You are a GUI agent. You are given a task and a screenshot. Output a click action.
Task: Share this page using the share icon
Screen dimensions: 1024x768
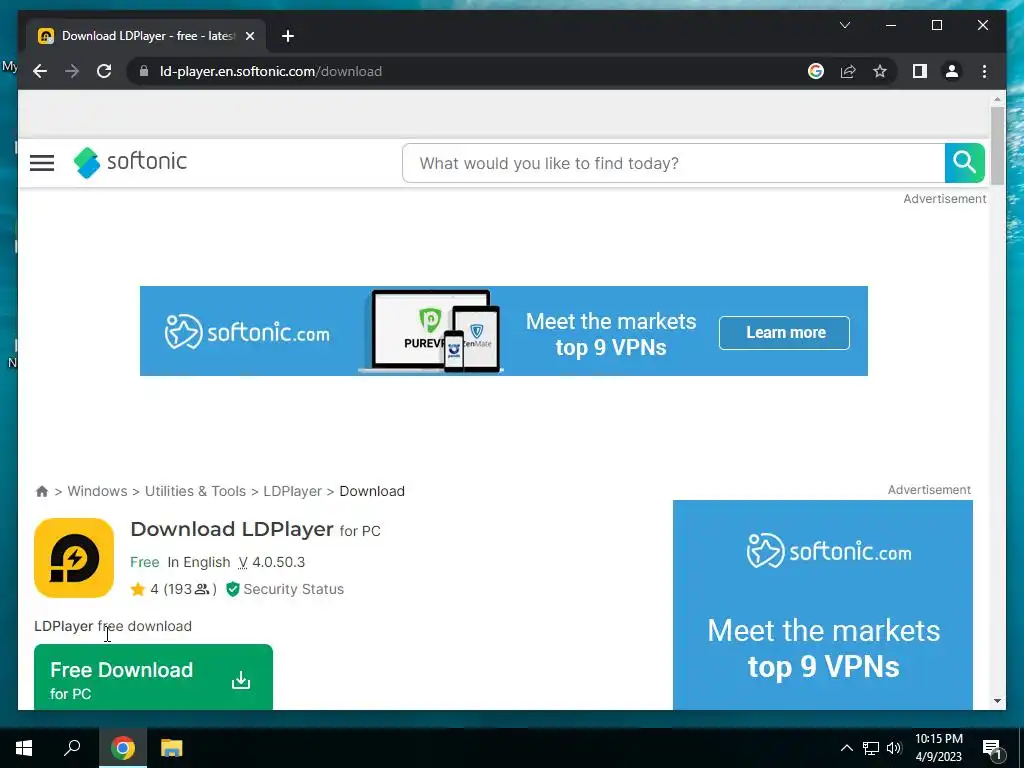tap(848, 71)
